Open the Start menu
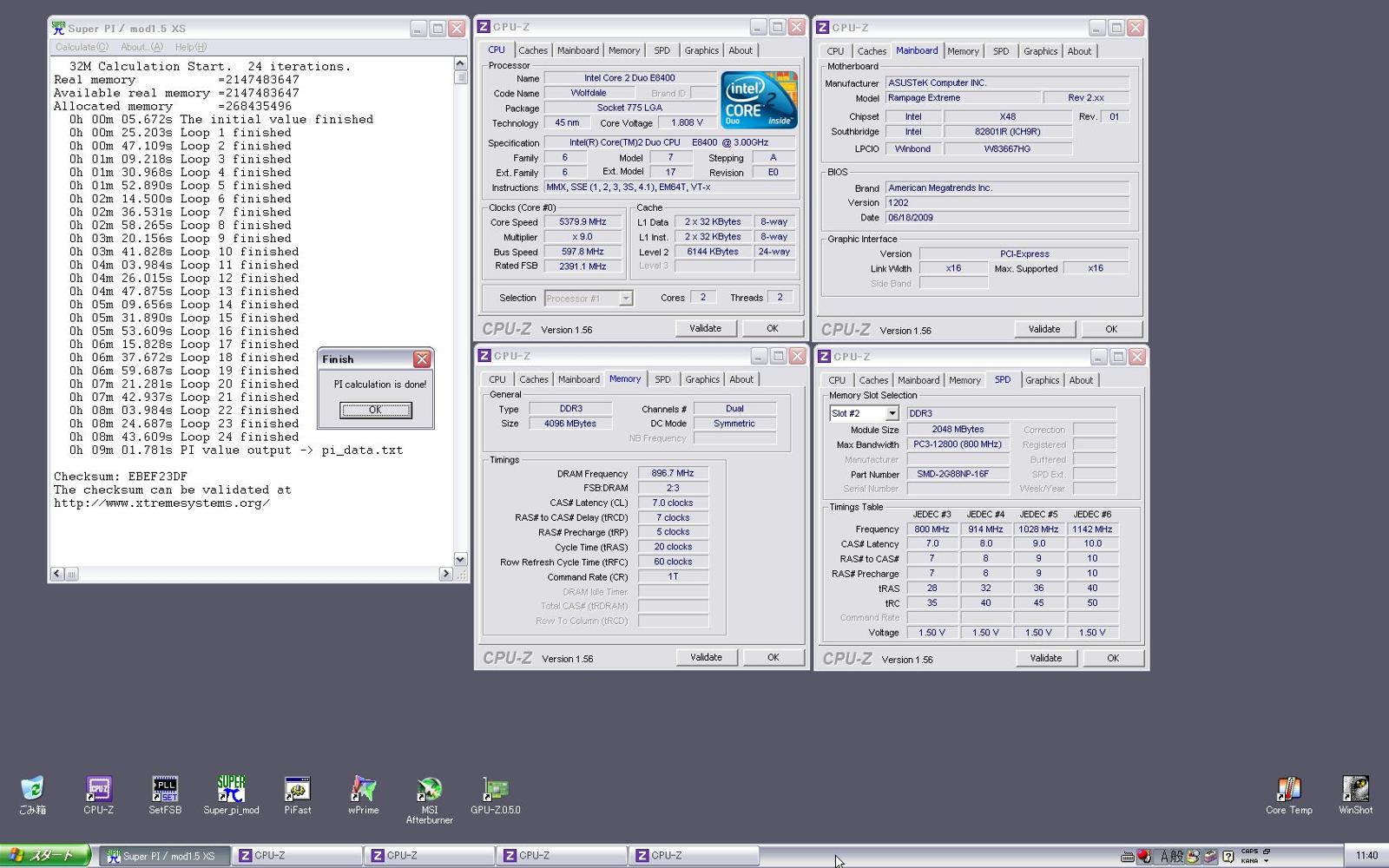This screenshot has height=868, width=1389. tap(45, 855)
